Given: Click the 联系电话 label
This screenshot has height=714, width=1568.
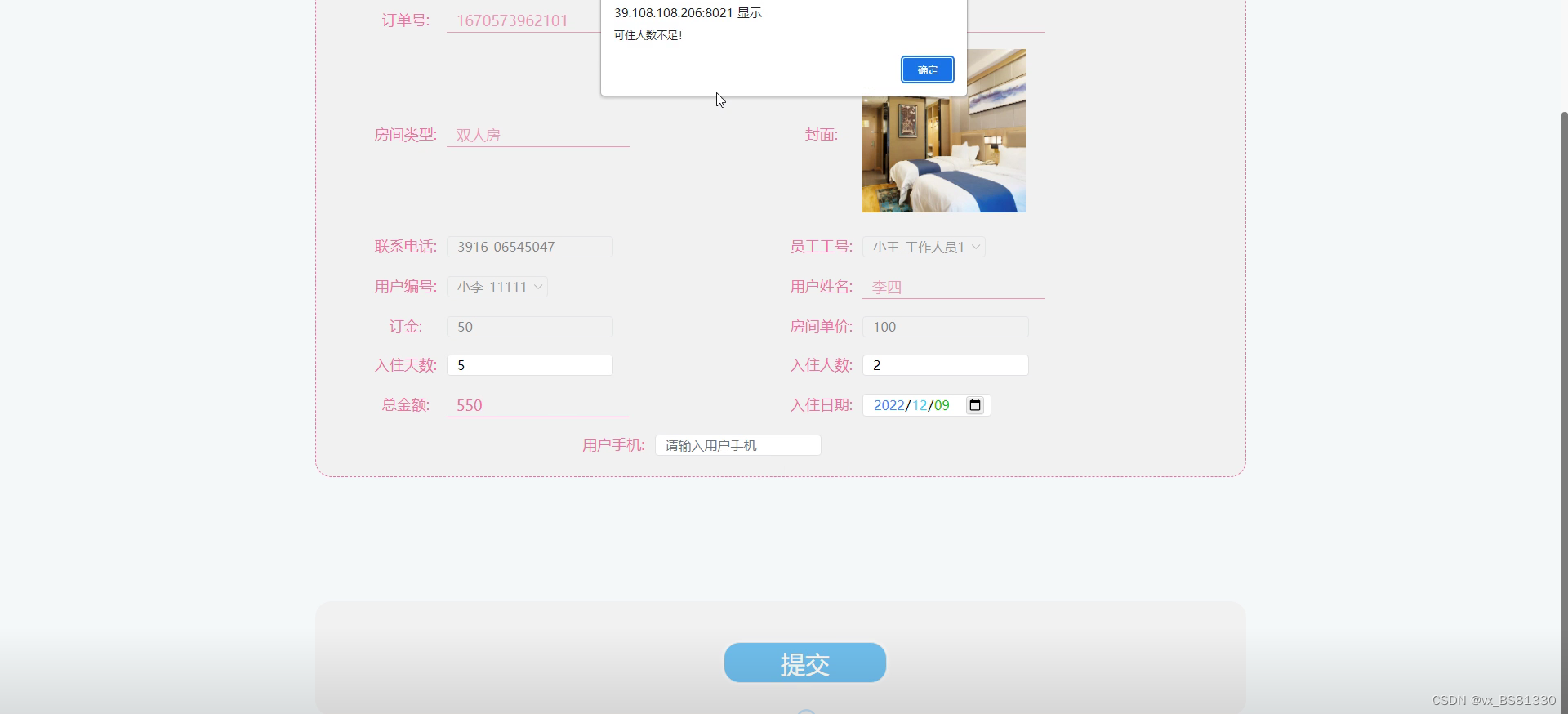Looking at the screenshot, I should coord(405,247).
